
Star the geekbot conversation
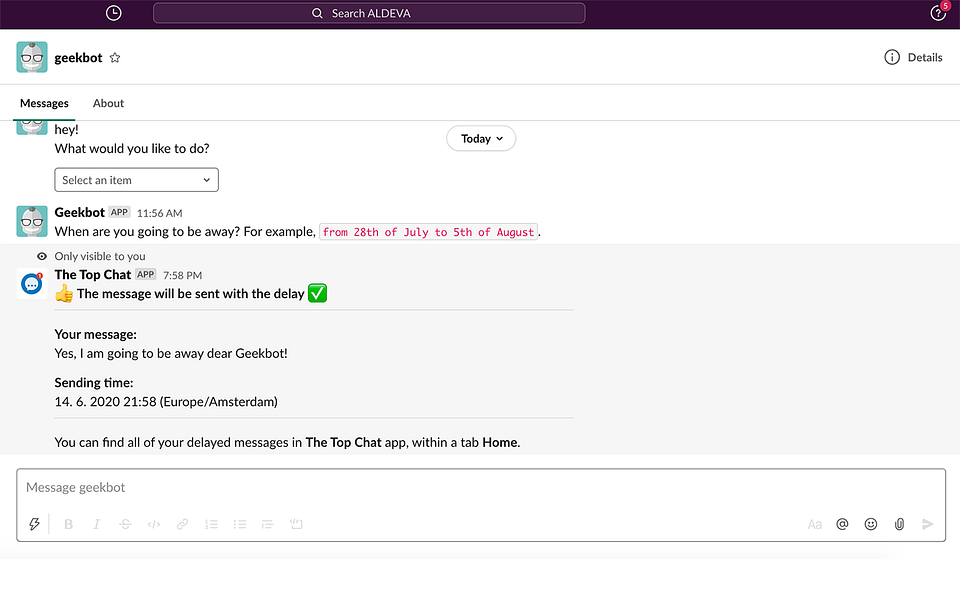[x=114, y=58]
